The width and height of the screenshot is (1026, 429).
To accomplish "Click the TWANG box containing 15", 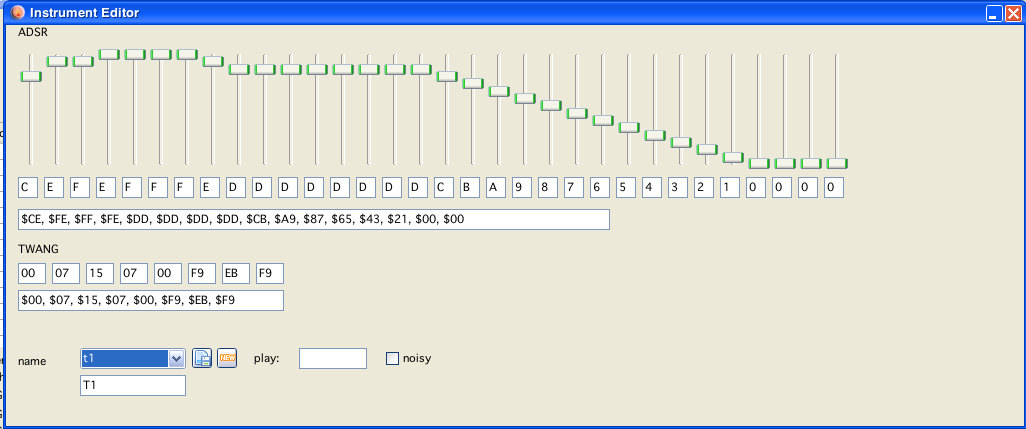I will click(x=100, y=273).
